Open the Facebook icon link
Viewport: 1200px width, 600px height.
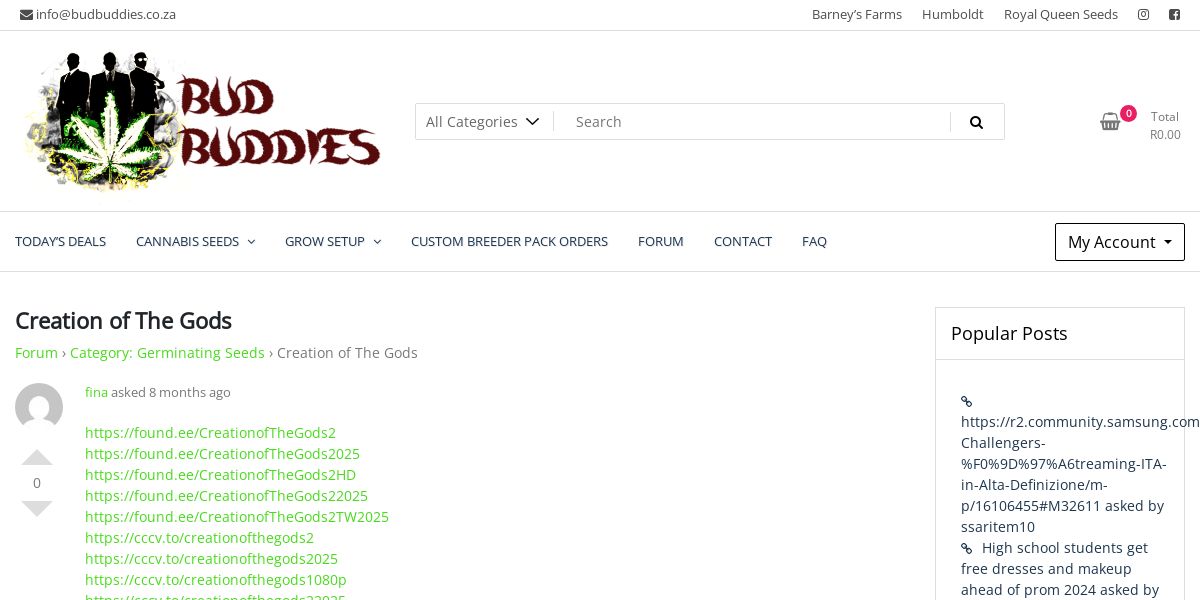1175,15
